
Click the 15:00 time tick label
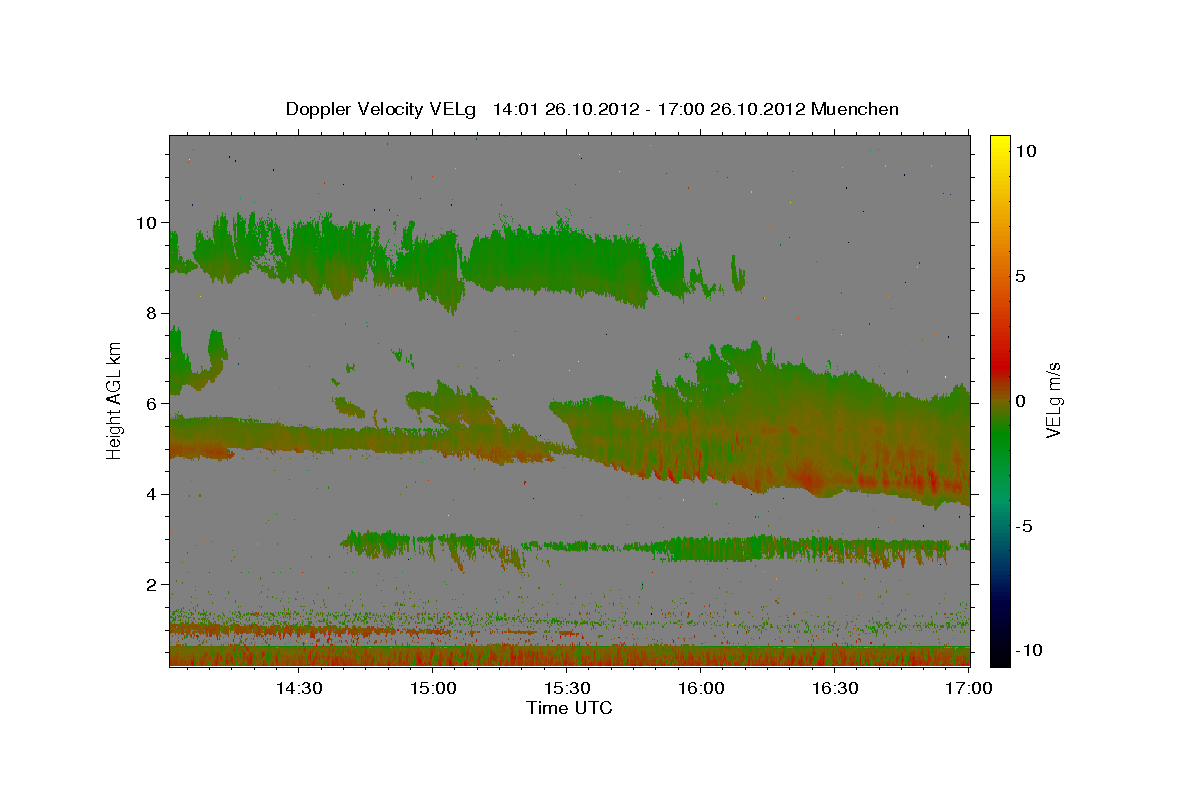(x=434, y=689)
